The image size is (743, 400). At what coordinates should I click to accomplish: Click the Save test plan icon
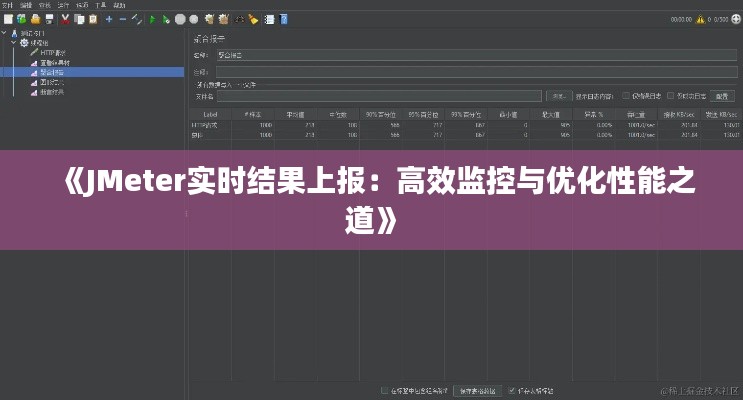[49, 18]
